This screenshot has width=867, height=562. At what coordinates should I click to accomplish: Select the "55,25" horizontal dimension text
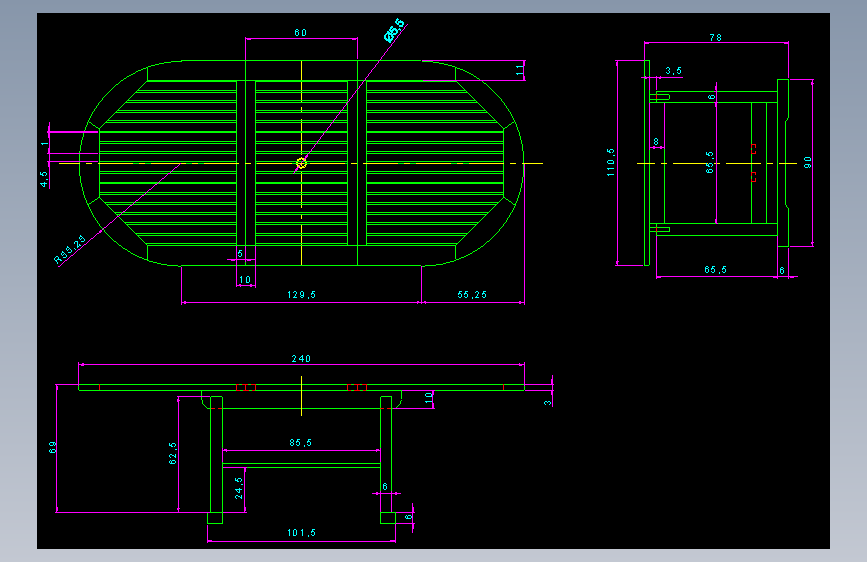[472, 295]
